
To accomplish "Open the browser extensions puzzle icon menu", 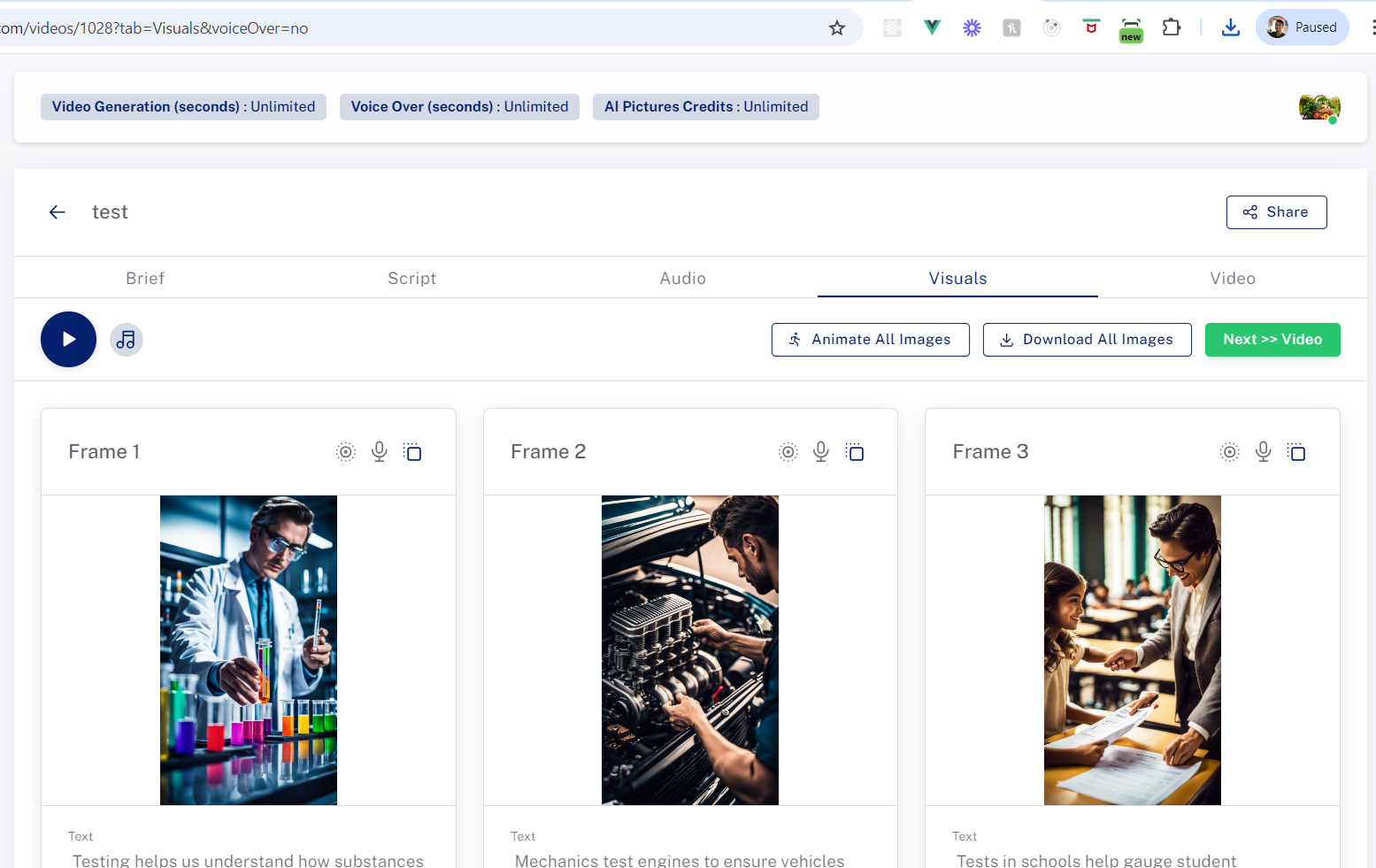I will click(1171, 27).
